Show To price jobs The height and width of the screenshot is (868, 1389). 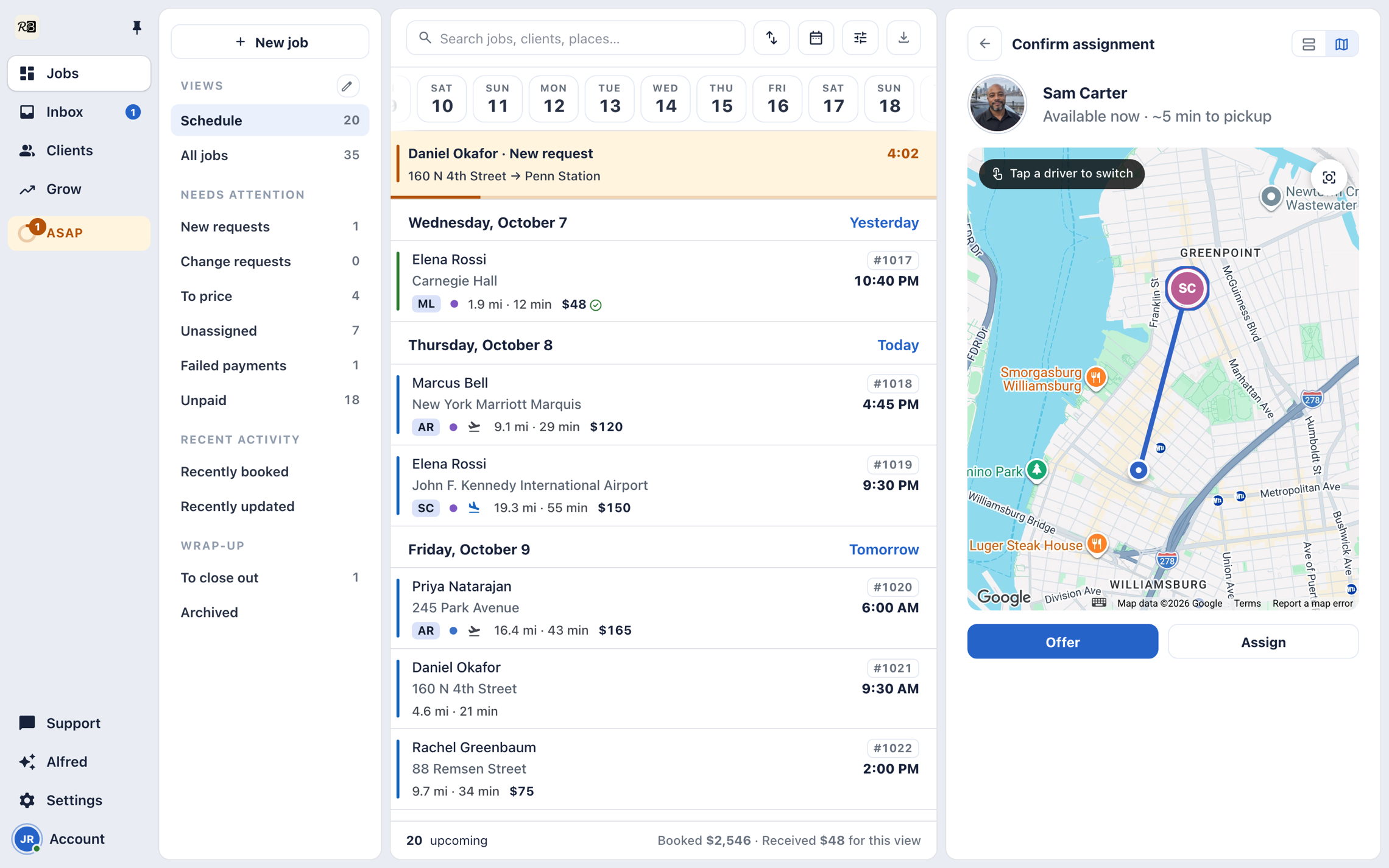click(270, 296)
